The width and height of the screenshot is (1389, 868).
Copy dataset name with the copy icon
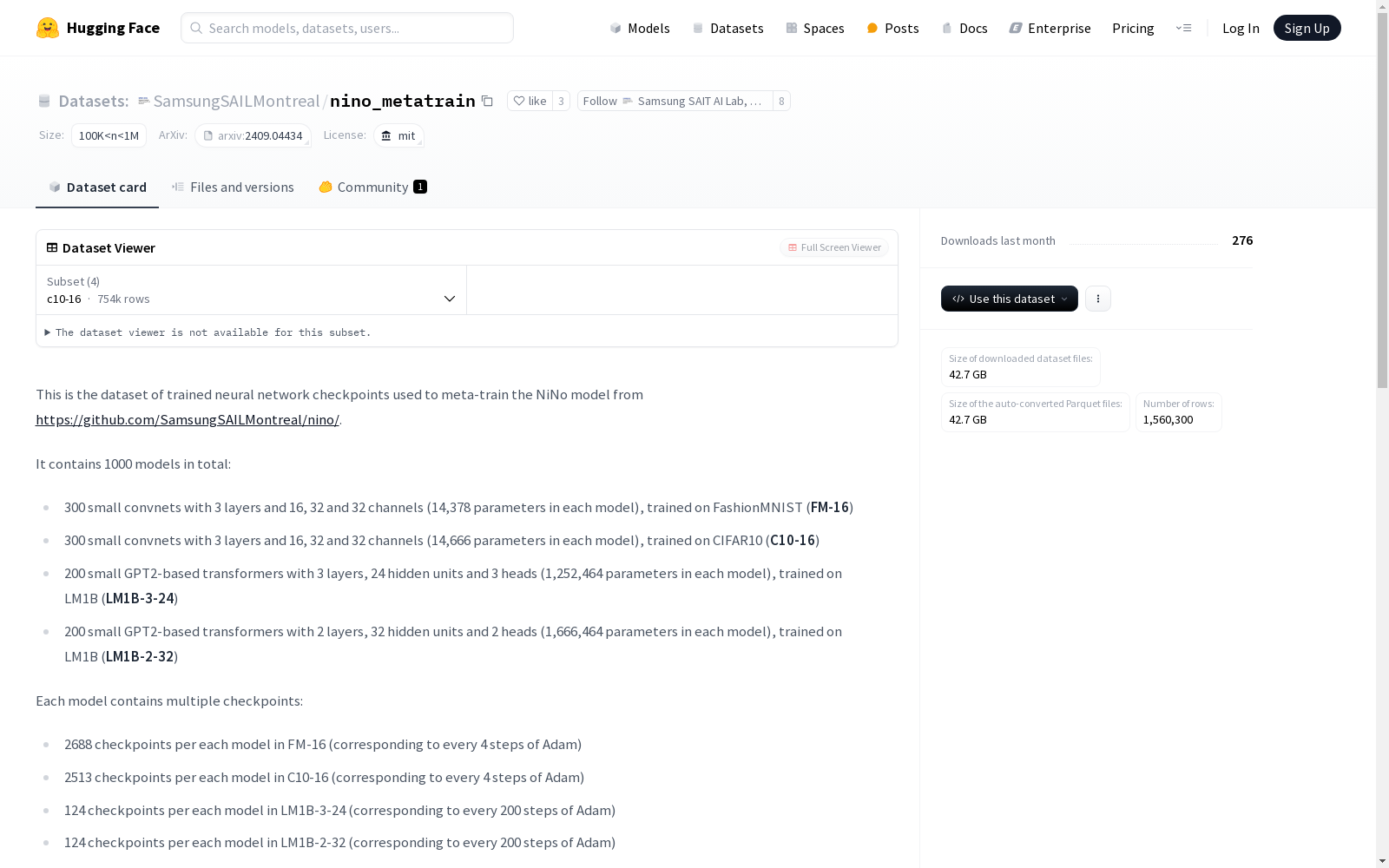pyautogui.click(x=487, y=101)
